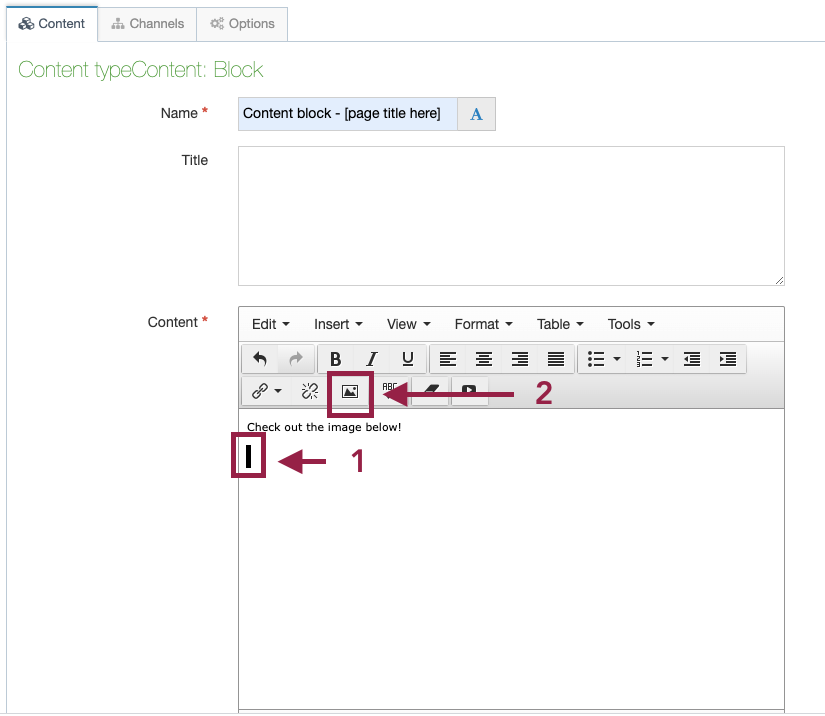Image resolution: width=825 pixels, height=716 pixels.
Task: Insert a bullet list
Action: [x=596, y=359]
